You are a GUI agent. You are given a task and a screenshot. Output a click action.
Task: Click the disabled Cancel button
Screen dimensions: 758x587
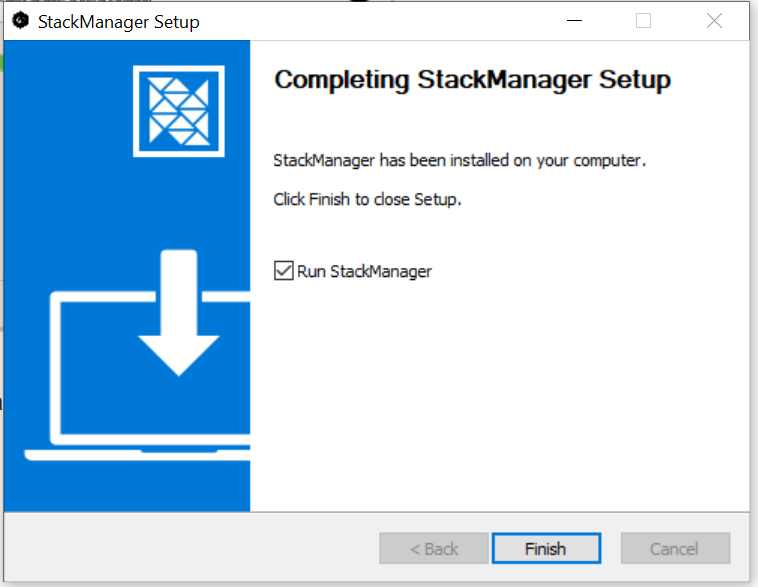coord(675,549)
